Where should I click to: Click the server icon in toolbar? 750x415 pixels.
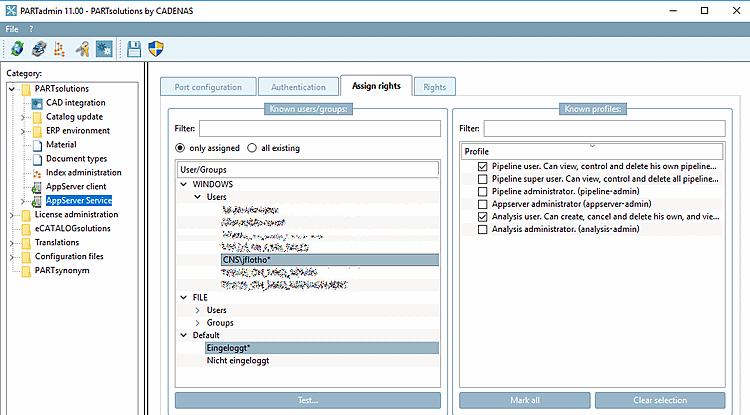click(39, 48)
